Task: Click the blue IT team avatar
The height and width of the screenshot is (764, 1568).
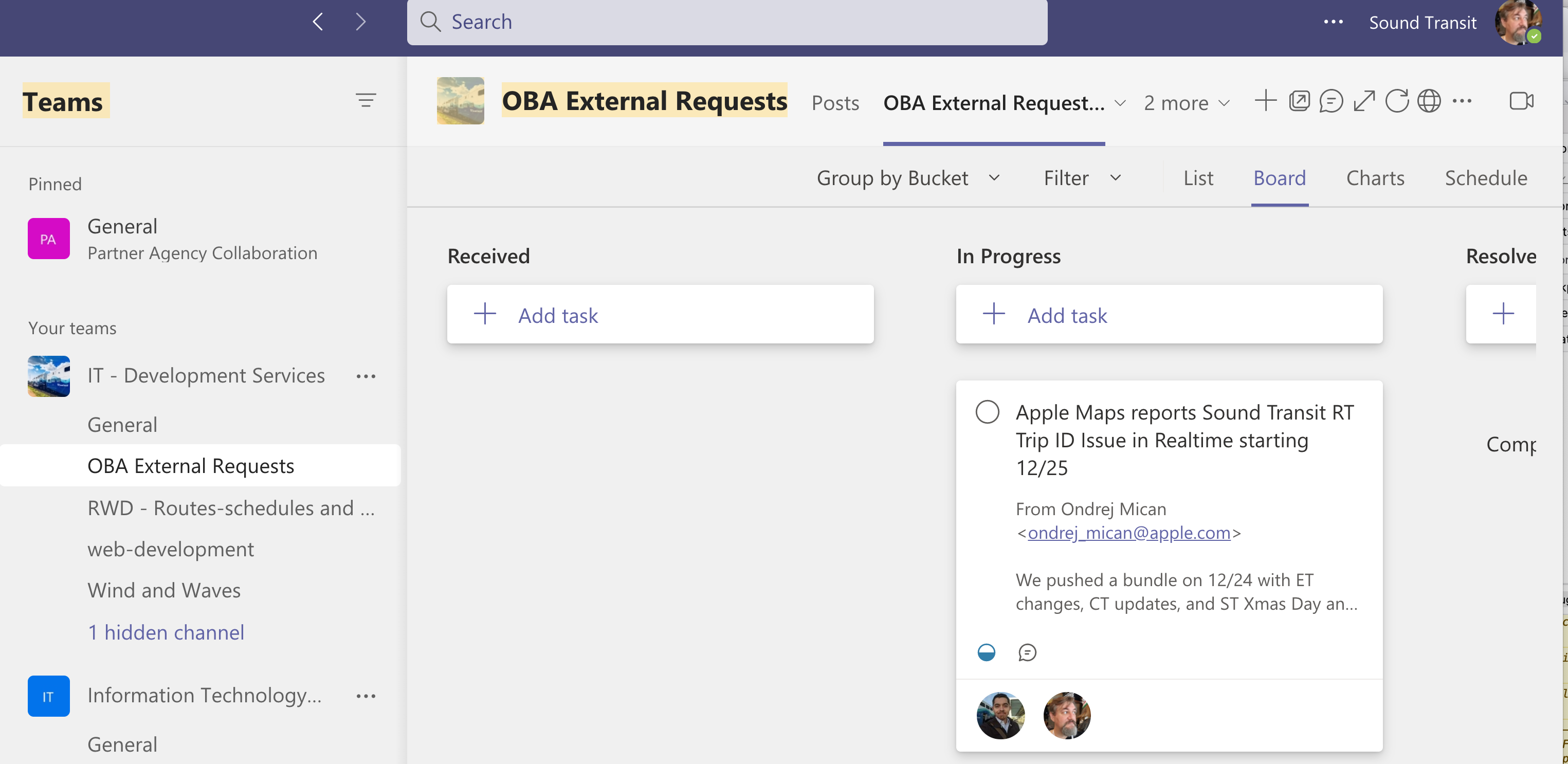Action: pos(49,696)
